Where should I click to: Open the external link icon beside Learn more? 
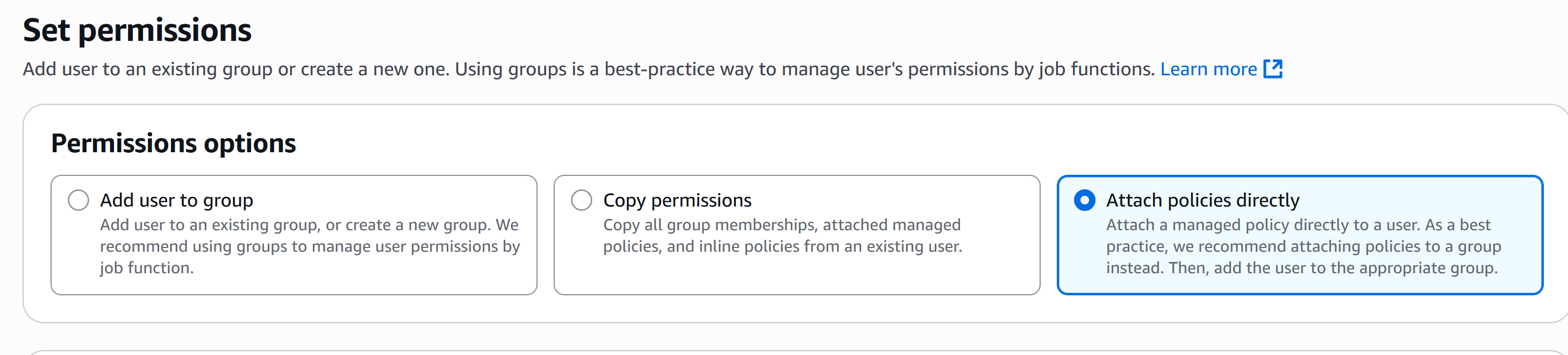coord(1273,69)
